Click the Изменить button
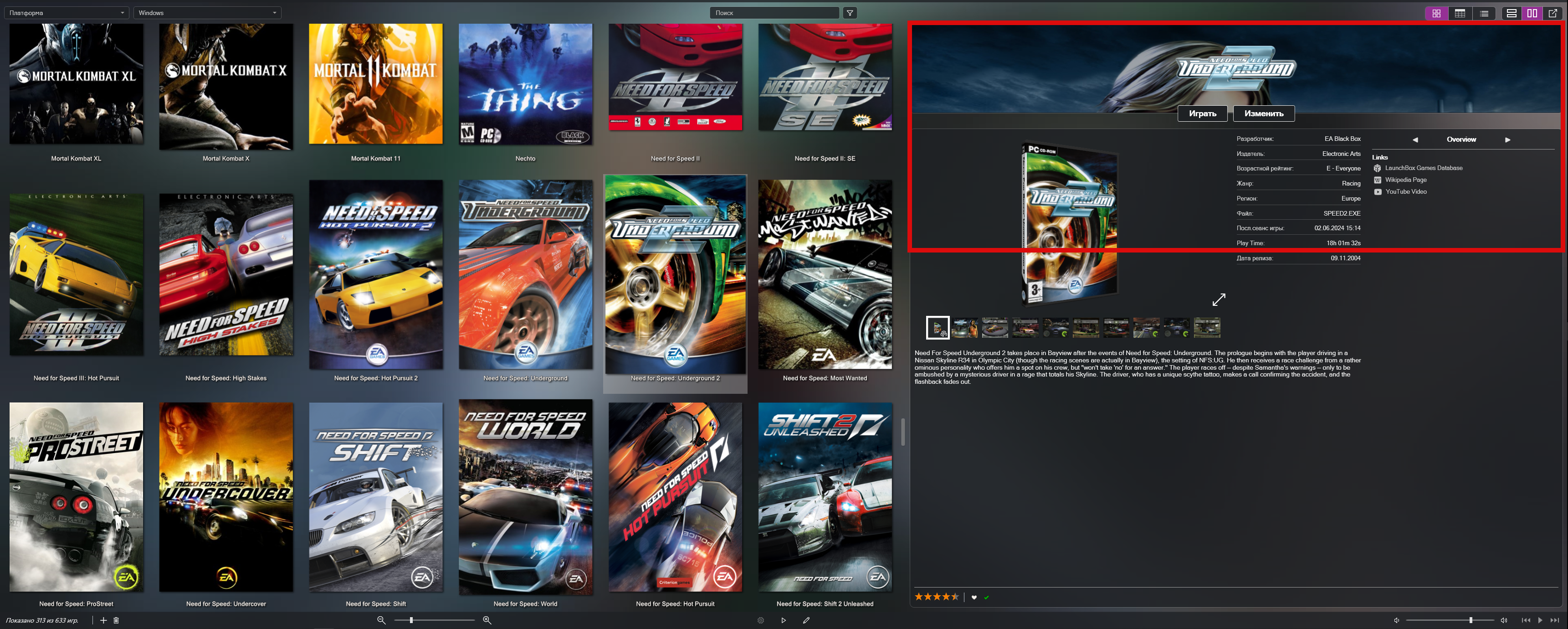The width and height of the screenshot is (1568, 629). pos(1264,113)
